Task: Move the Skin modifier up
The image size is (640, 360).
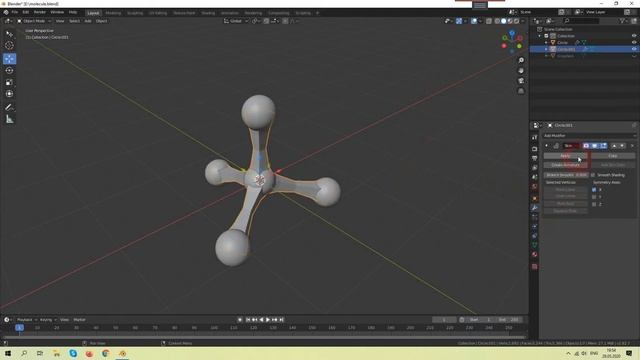Action: point(614,146)
